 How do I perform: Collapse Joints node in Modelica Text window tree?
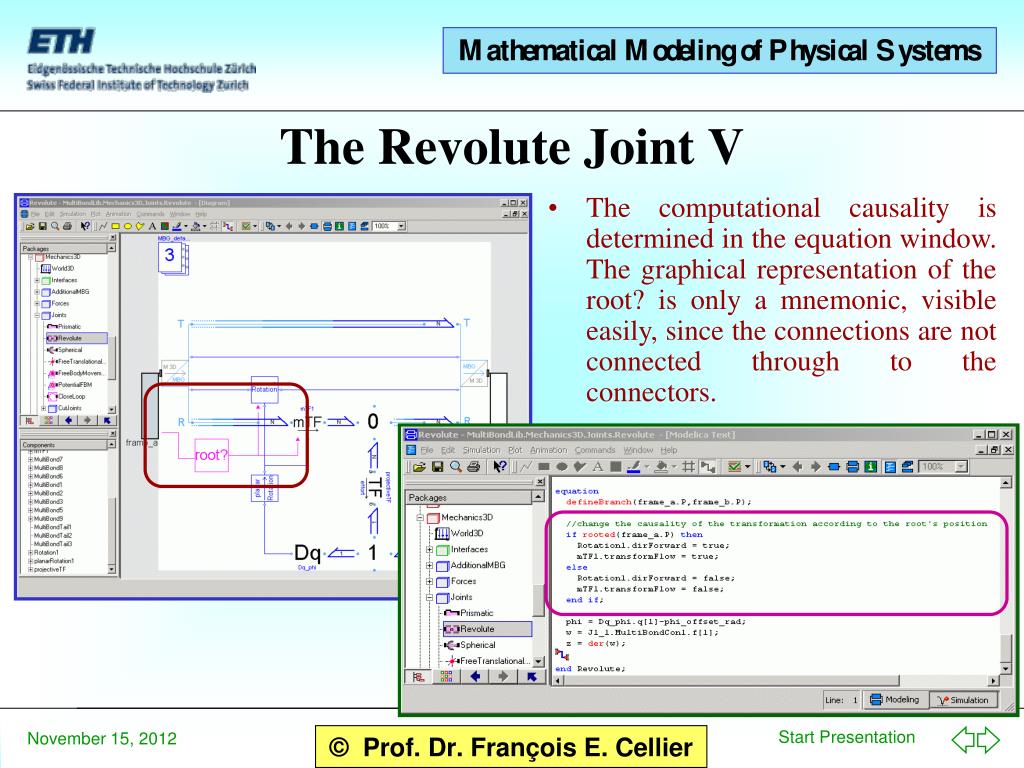[430, 598]
